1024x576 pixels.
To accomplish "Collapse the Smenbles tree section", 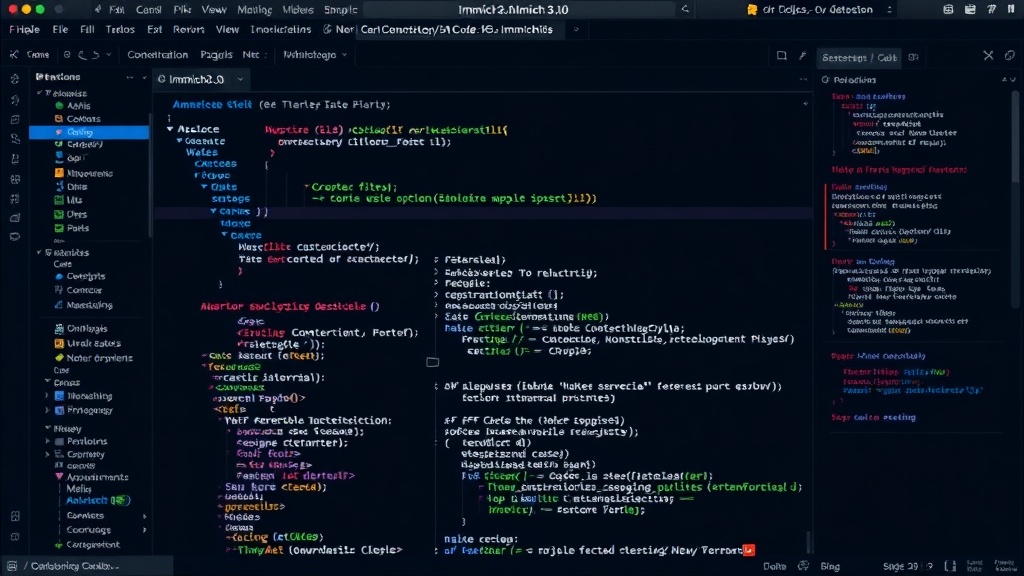I will click(39, 252).
